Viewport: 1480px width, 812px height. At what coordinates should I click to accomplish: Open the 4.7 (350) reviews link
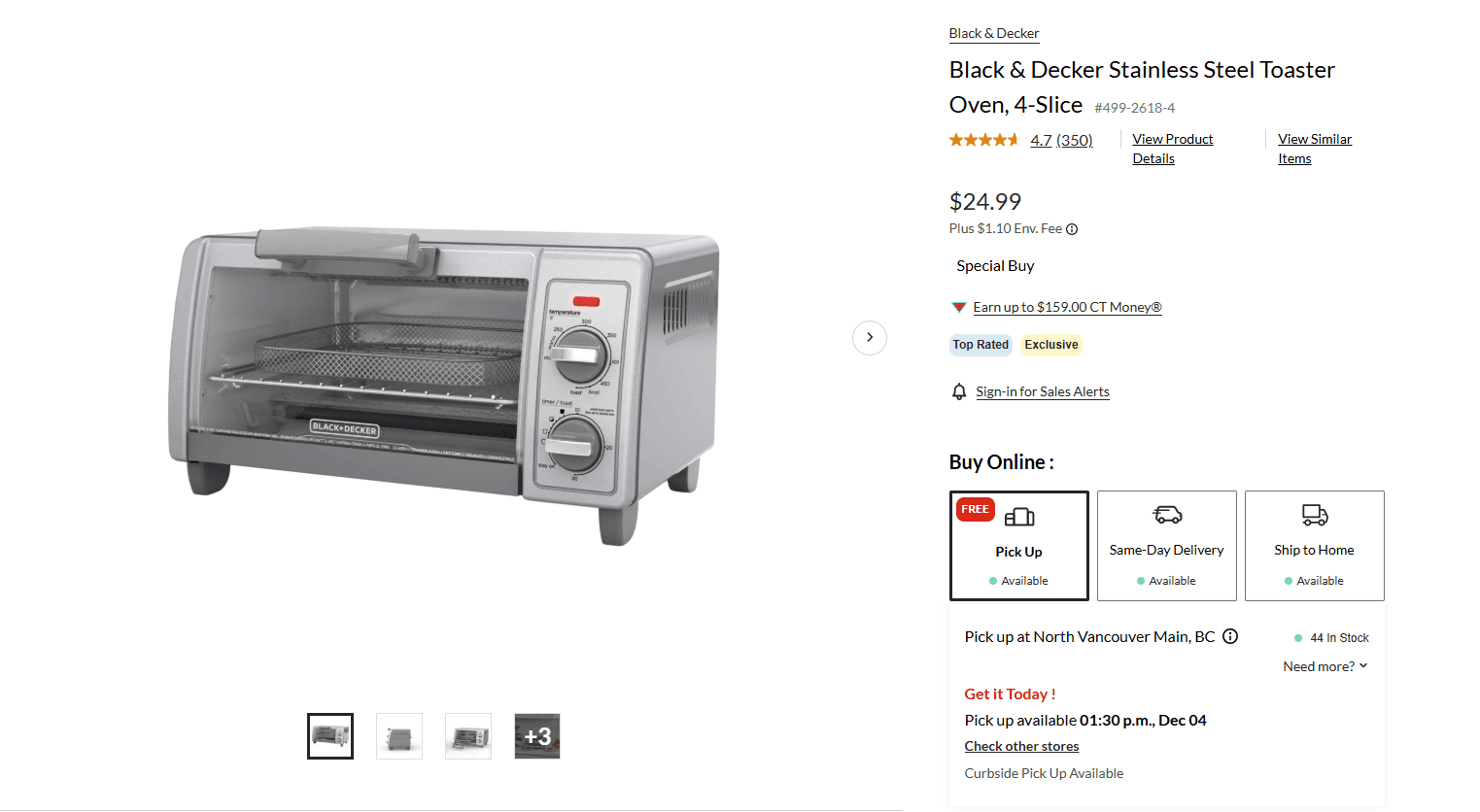click(x=1061, y=140)
